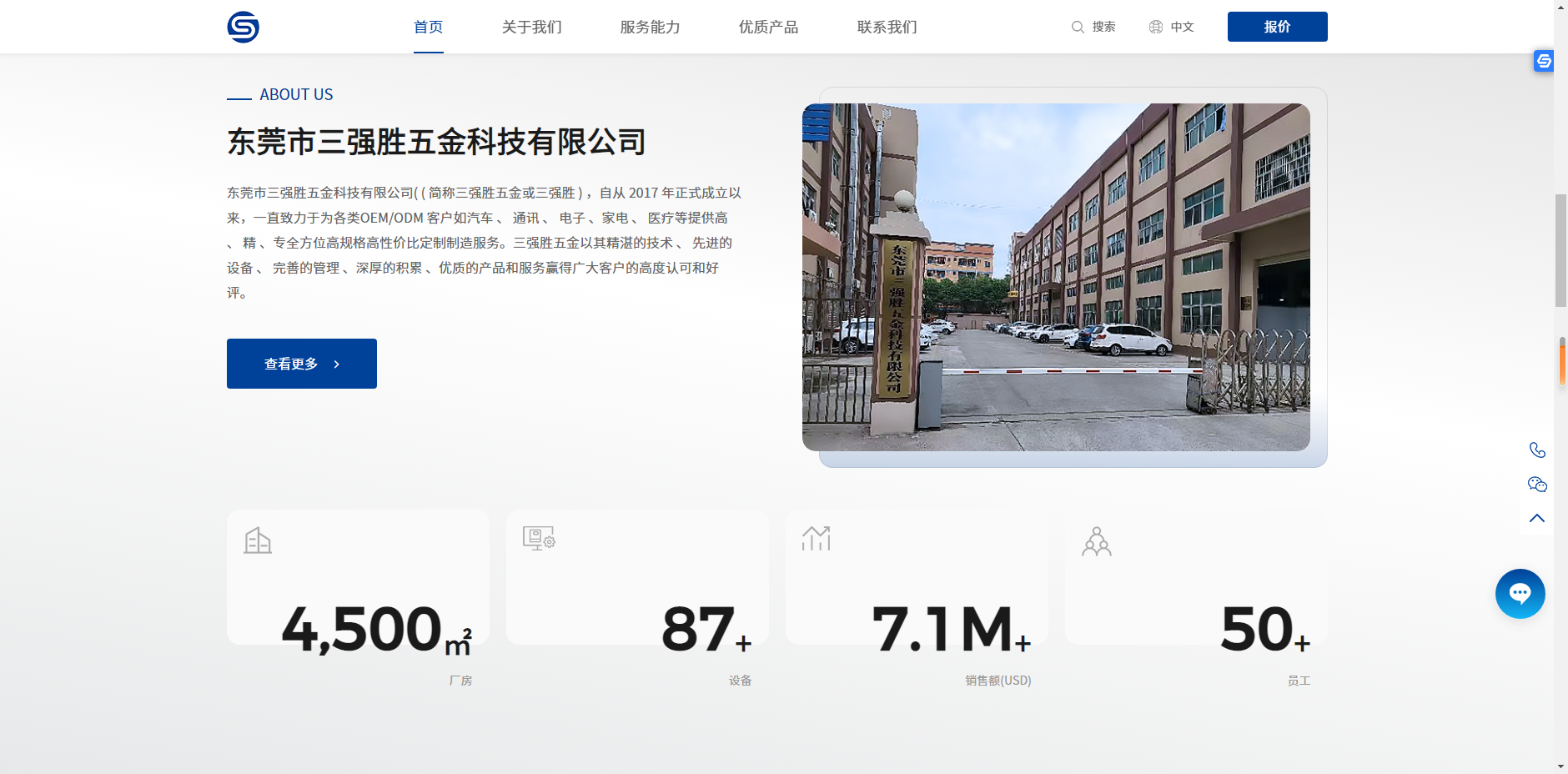Click the back-to-top arrow icon

tap(1537, 518)
